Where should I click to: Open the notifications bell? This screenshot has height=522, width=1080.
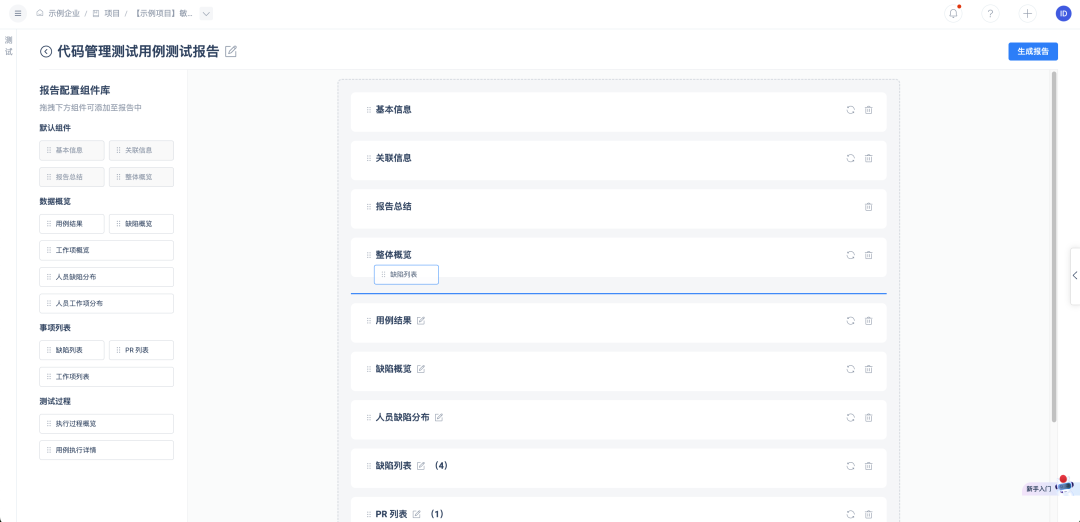click(953, 13)
